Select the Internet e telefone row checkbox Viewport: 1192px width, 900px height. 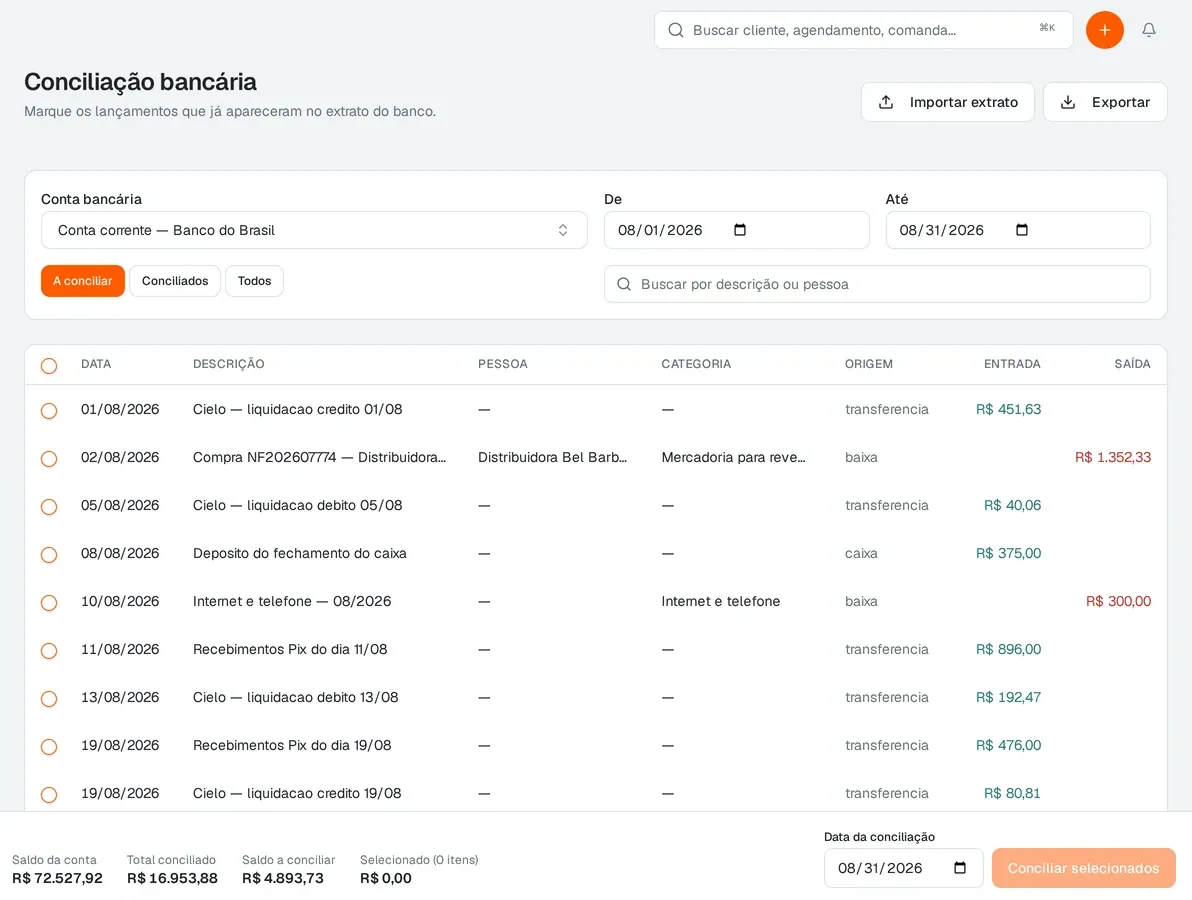[x=49, y=603]
